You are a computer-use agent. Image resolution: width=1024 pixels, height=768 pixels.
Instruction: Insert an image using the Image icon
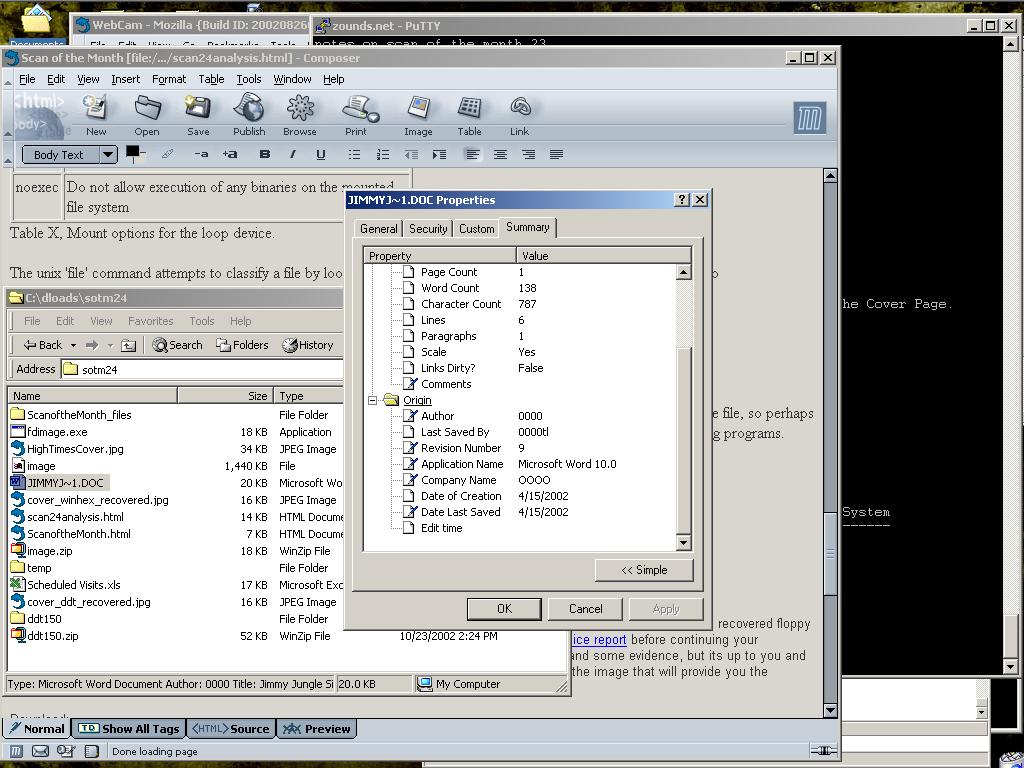pyautogui.click(x=418, y=114)
